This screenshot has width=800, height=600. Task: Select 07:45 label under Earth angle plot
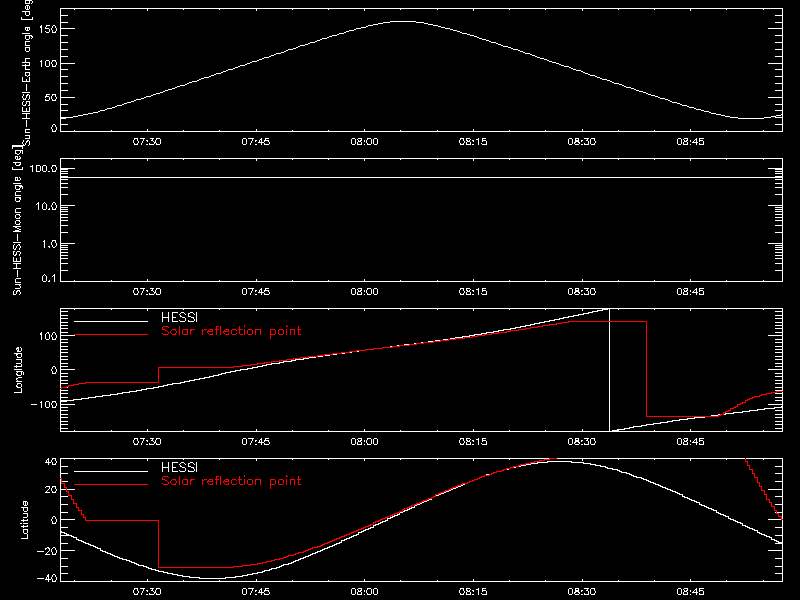(x=256, y=142)
